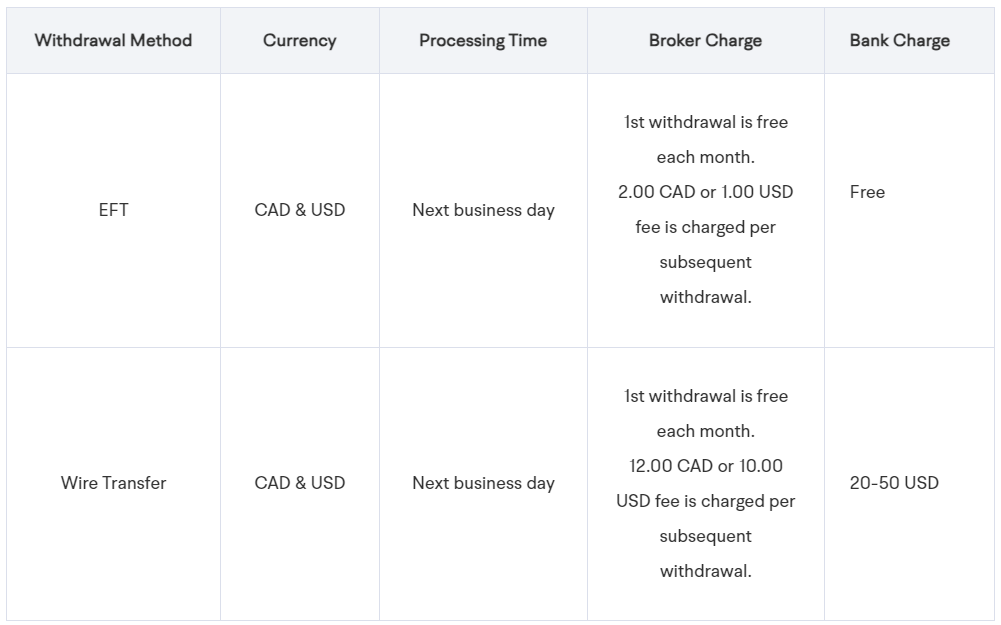The image size is (1001, 625).
Task: Click the 2.00 CAD or 1.00 USD text
Action: 705,192
